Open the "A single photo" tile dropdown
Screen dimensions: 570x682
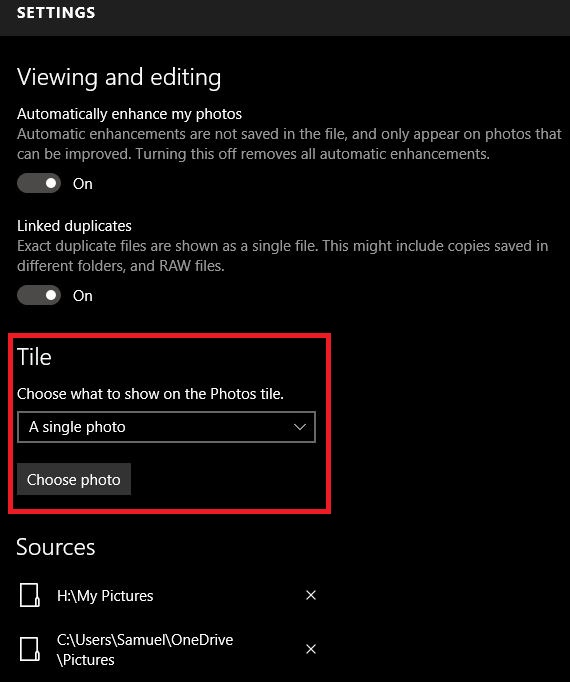pyautogui.click(x=166, y=427)
